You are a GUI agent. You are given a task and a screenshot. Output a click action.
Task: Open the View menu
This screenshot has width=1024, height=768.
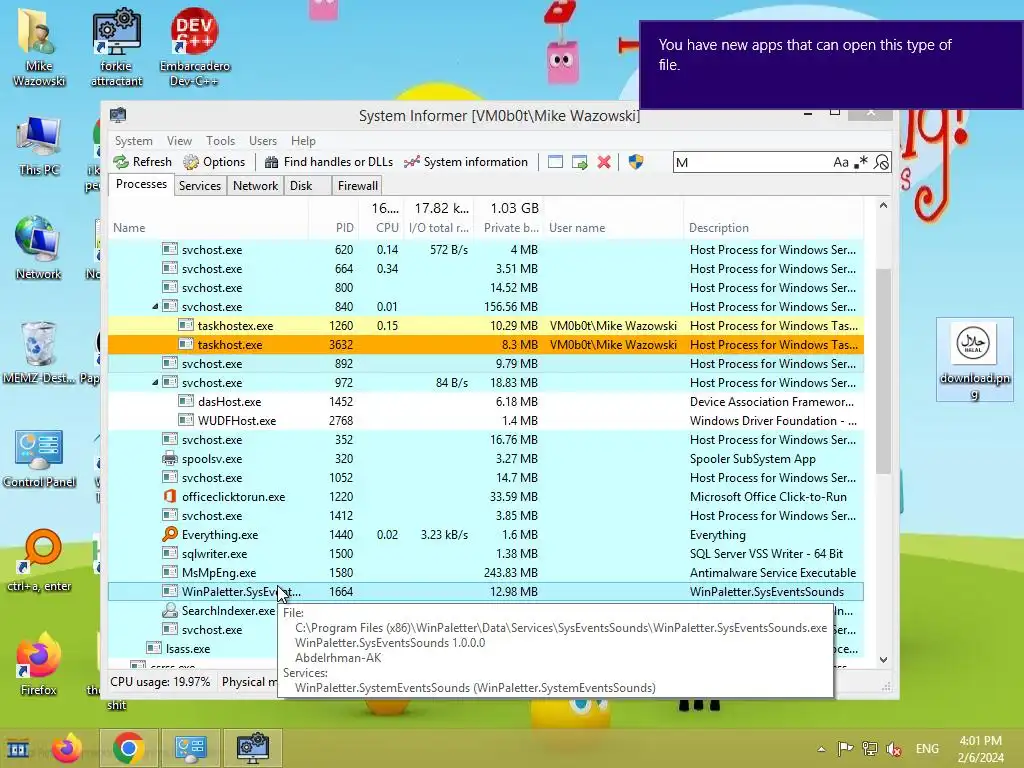click(x=179, y=141)
